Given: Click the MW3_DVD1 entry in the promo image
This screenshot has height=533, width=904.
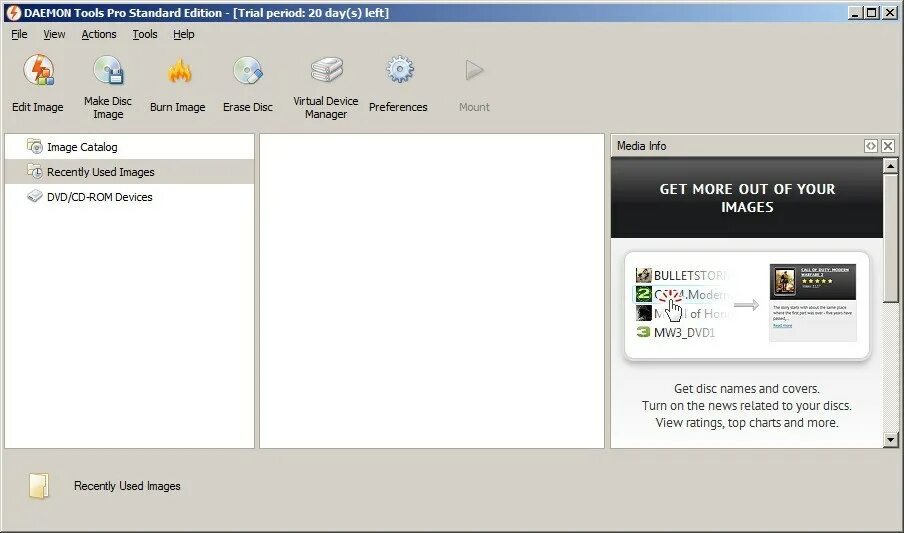Looking at the screenshot, I should (x=676, y=332).
